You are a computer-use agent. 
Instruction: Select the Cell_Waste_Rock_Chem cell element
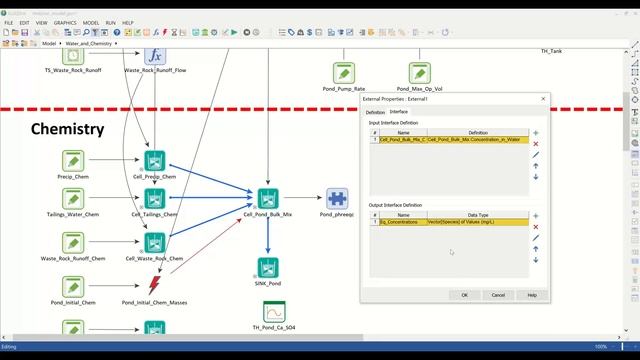coord(155,243)
